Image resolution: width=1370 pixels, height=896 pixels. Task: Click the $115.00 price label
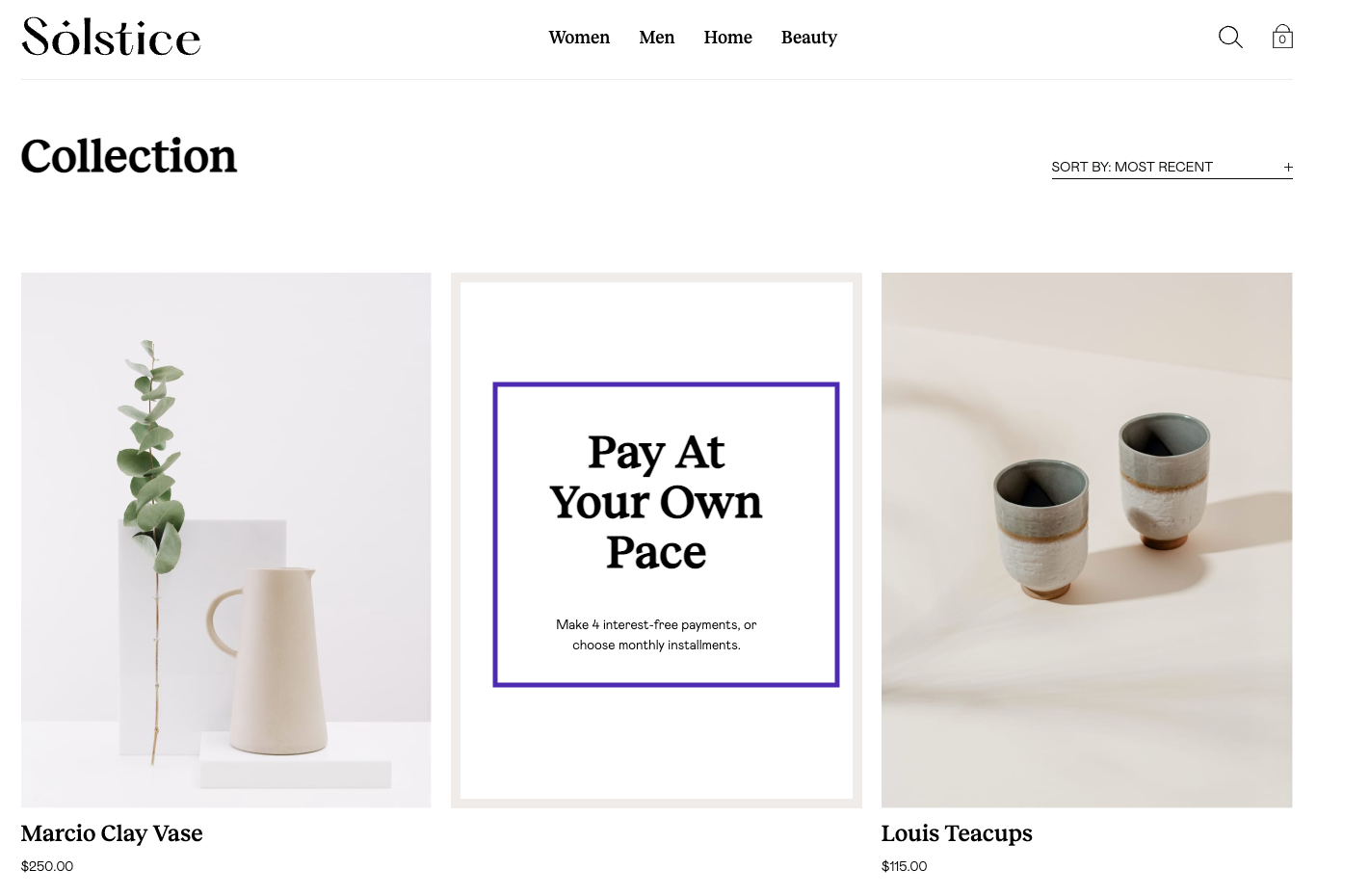pyautogui.click(x=904, y=866)
